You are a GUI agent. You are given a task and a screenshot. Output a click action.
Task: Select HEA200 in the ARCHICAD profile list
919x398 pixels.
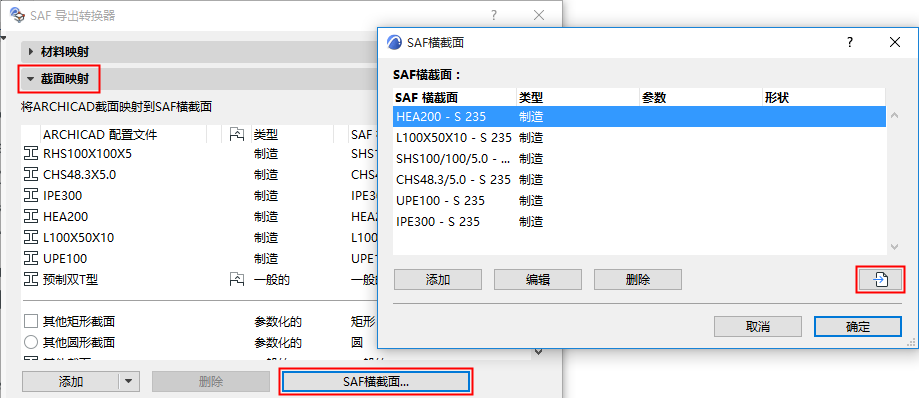(65, 217)
